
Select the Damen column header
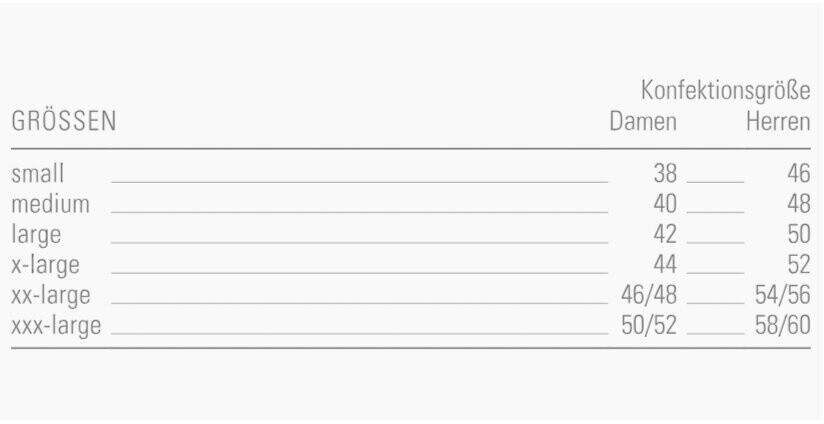pyautogui.click(x=643, y=123)
